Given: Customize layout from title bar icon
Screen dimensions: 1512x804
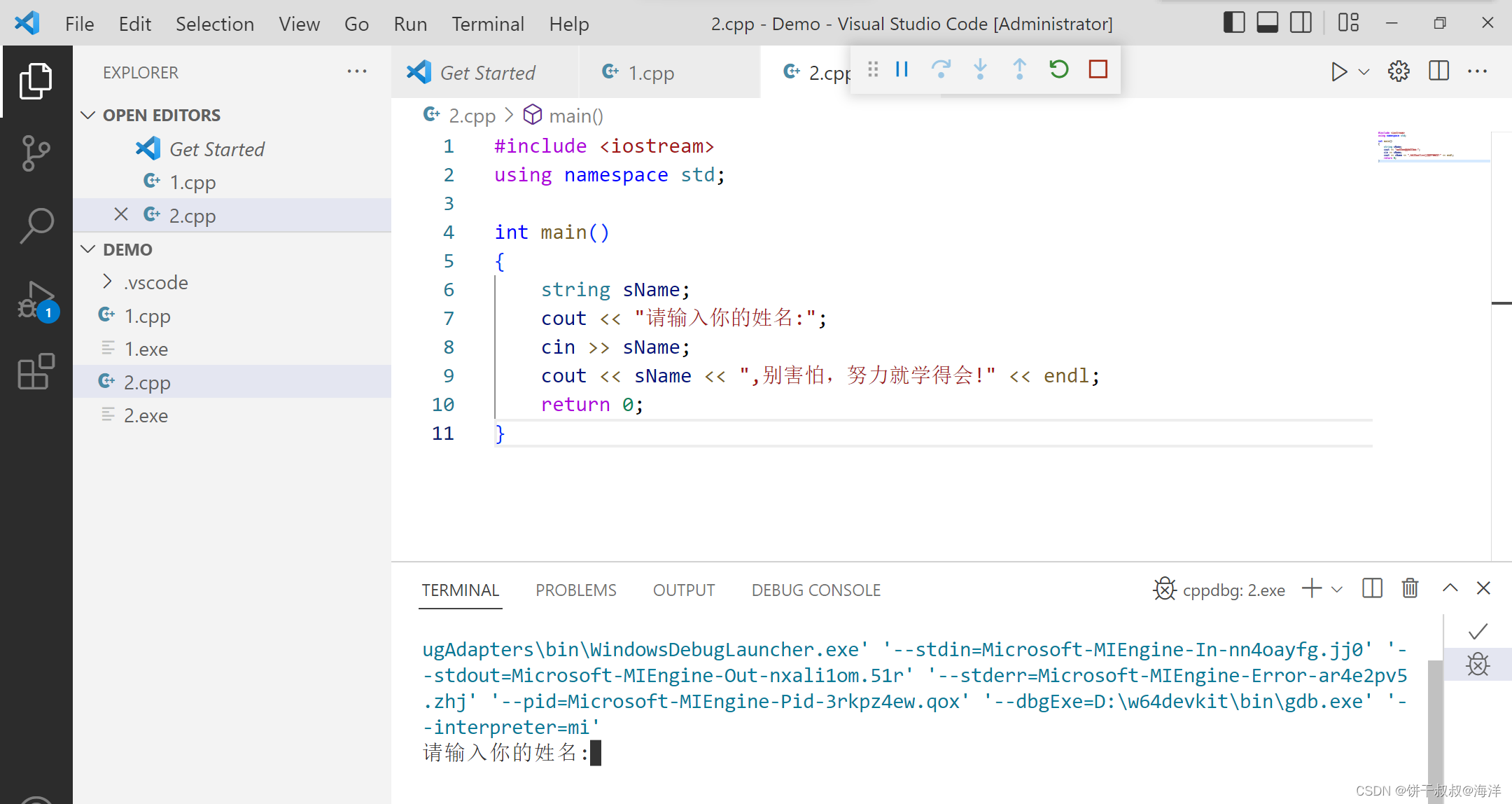Looking at the screenshot, I should (x=1348, y=23).
